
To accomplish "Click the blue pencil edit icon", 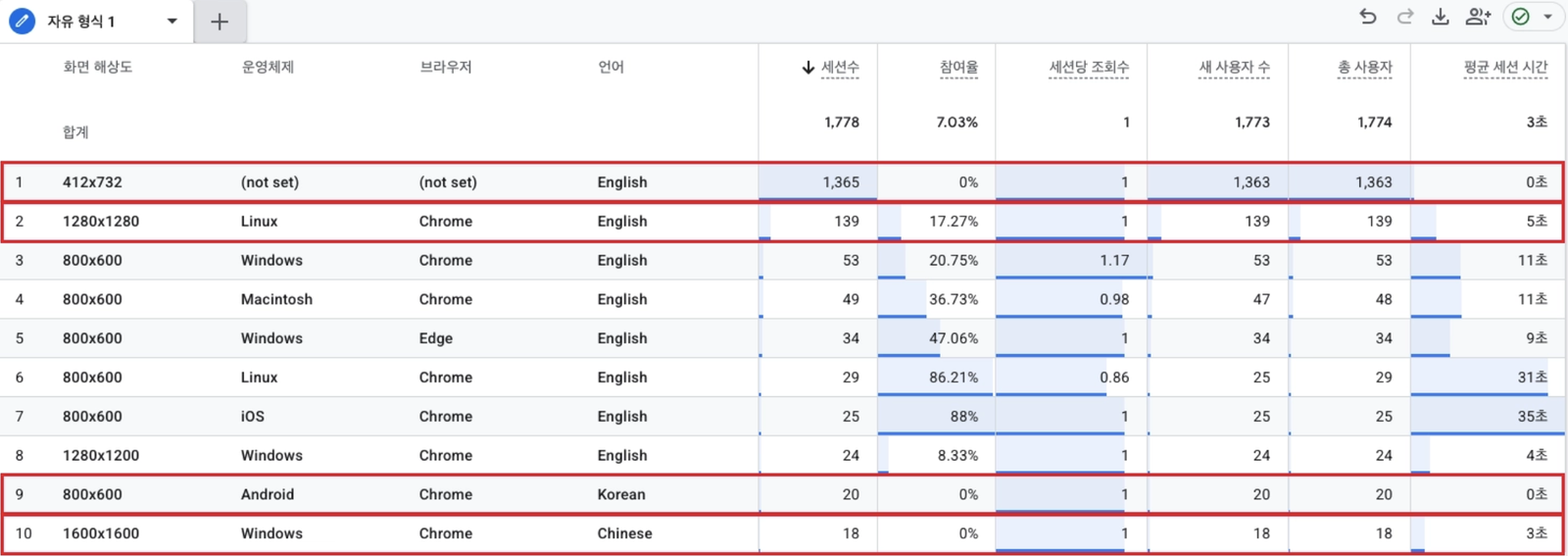I will pos(22,21).
